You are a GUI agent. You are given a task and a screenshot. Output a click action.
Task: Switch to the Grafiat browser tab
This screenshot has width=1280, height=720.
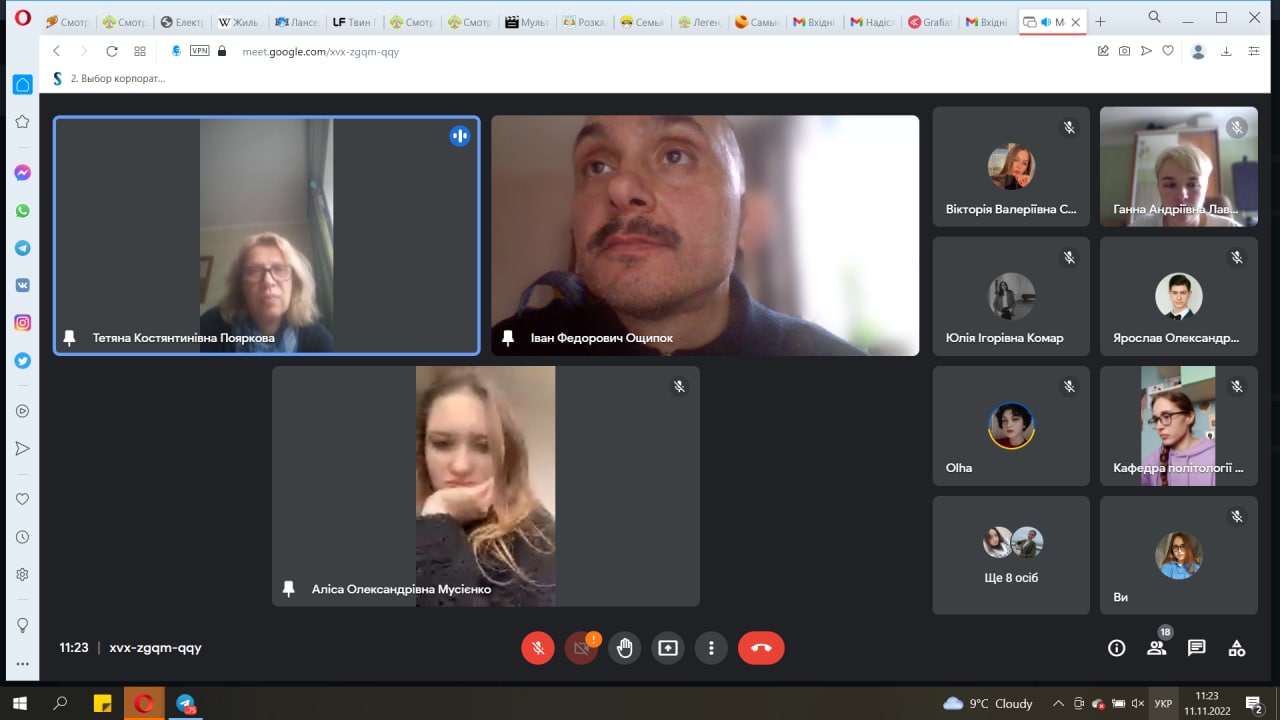[x=929, y=21]
